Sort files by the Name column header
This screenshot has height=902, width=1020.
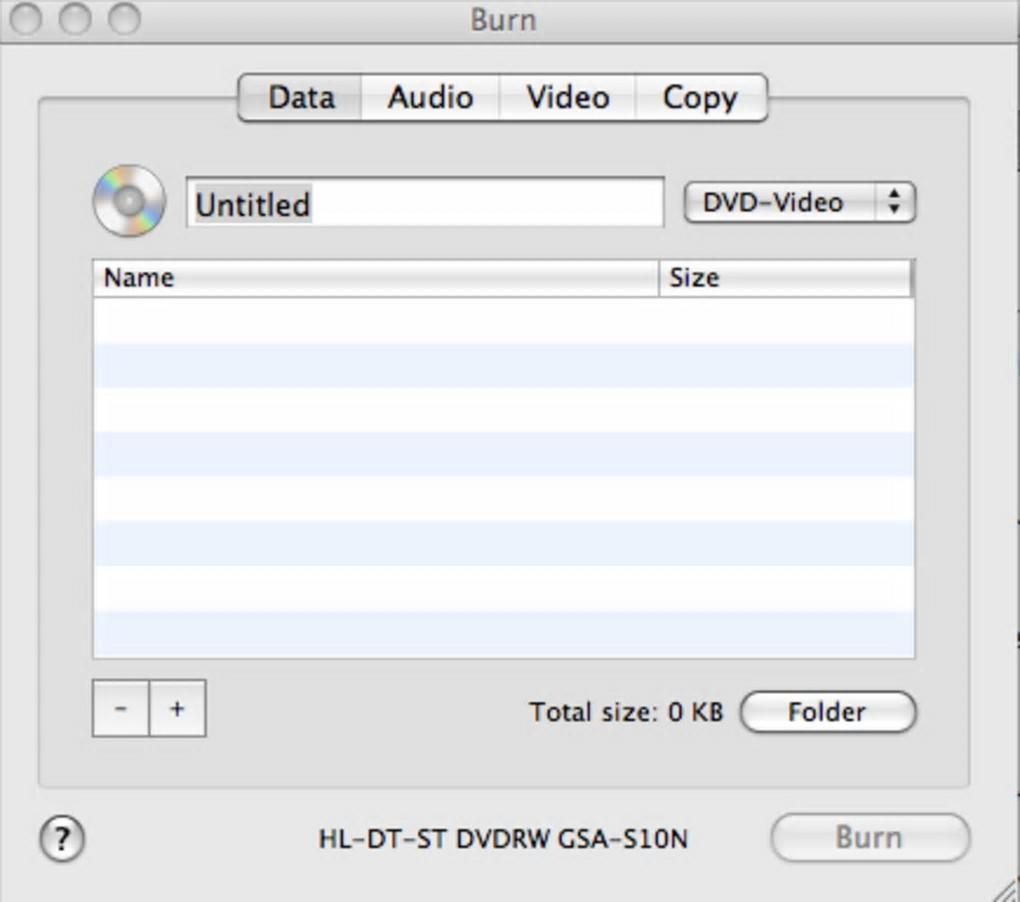point(375,278)
